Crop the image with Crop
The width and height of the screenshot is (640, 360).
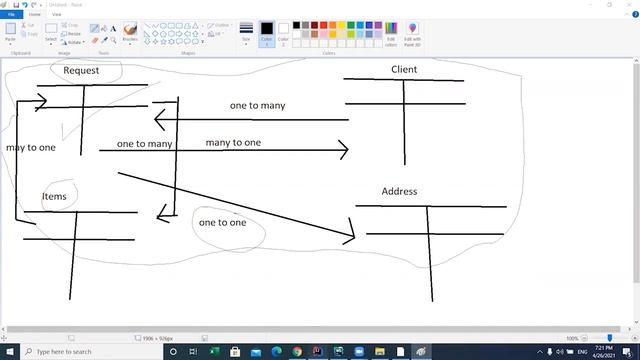[70, 25]
